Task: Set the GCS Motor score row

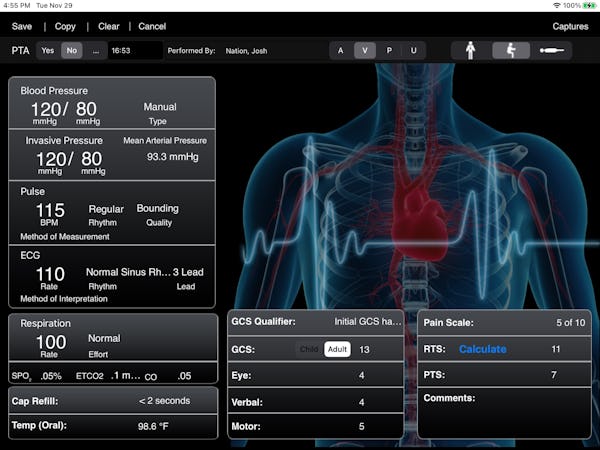Action: (316, 426)
